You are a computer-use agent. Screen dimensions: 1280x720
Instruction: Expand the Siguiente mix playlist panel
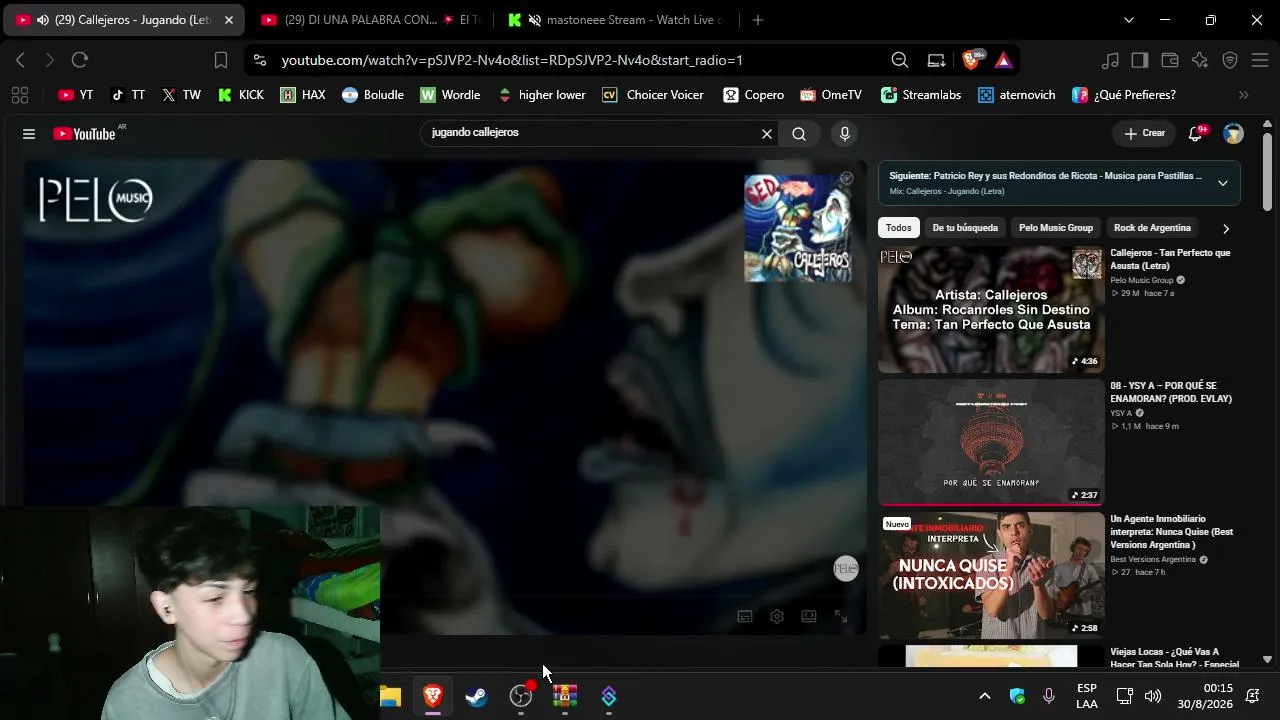(x=1222, y=183)
